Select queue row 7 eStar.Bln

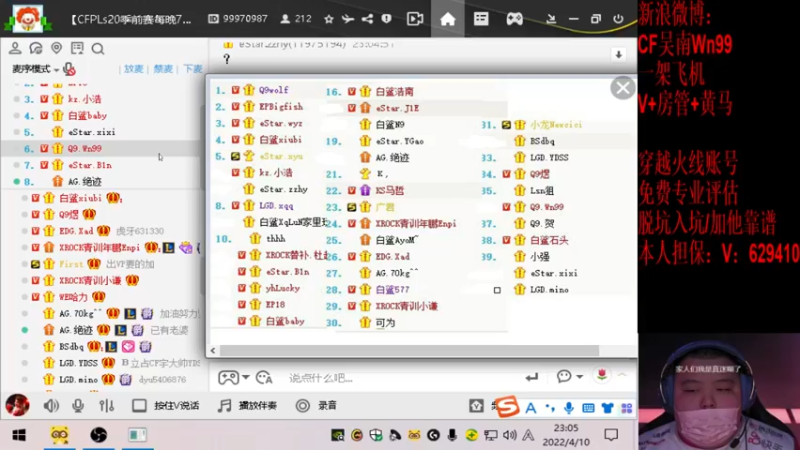[102, 165]
